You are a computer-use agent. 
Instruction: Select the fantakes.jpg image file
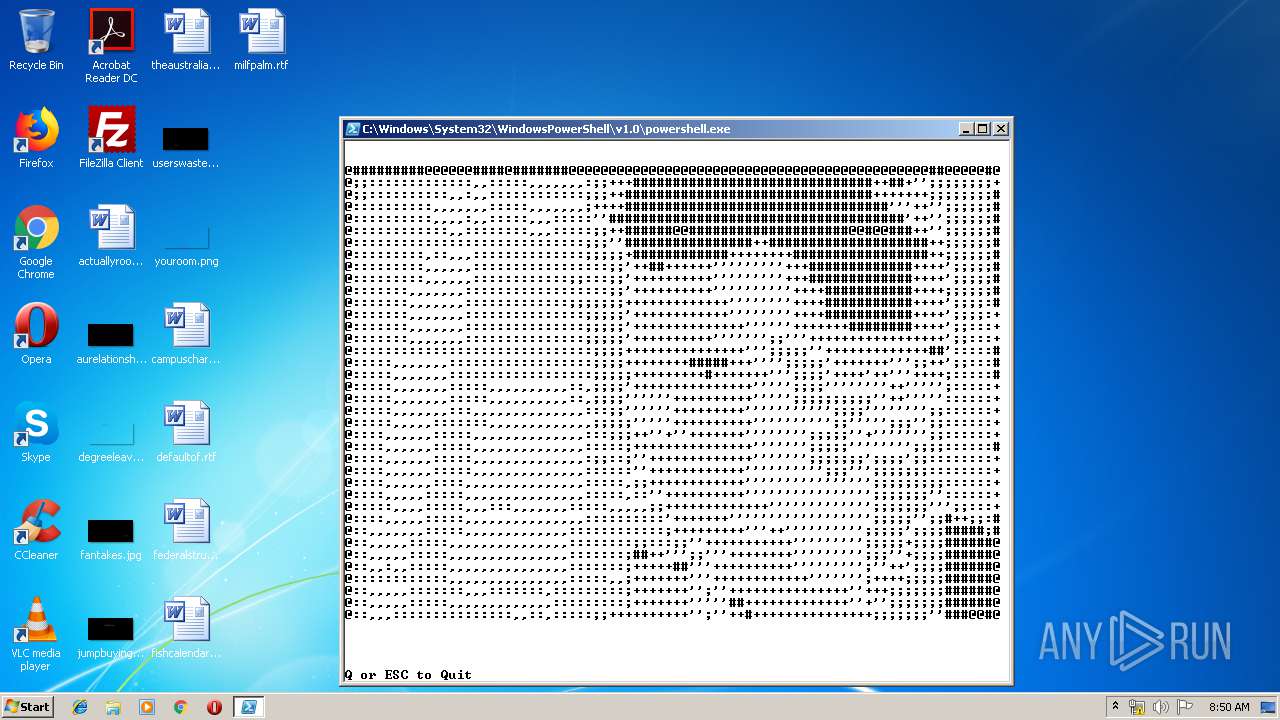(111, 538)
